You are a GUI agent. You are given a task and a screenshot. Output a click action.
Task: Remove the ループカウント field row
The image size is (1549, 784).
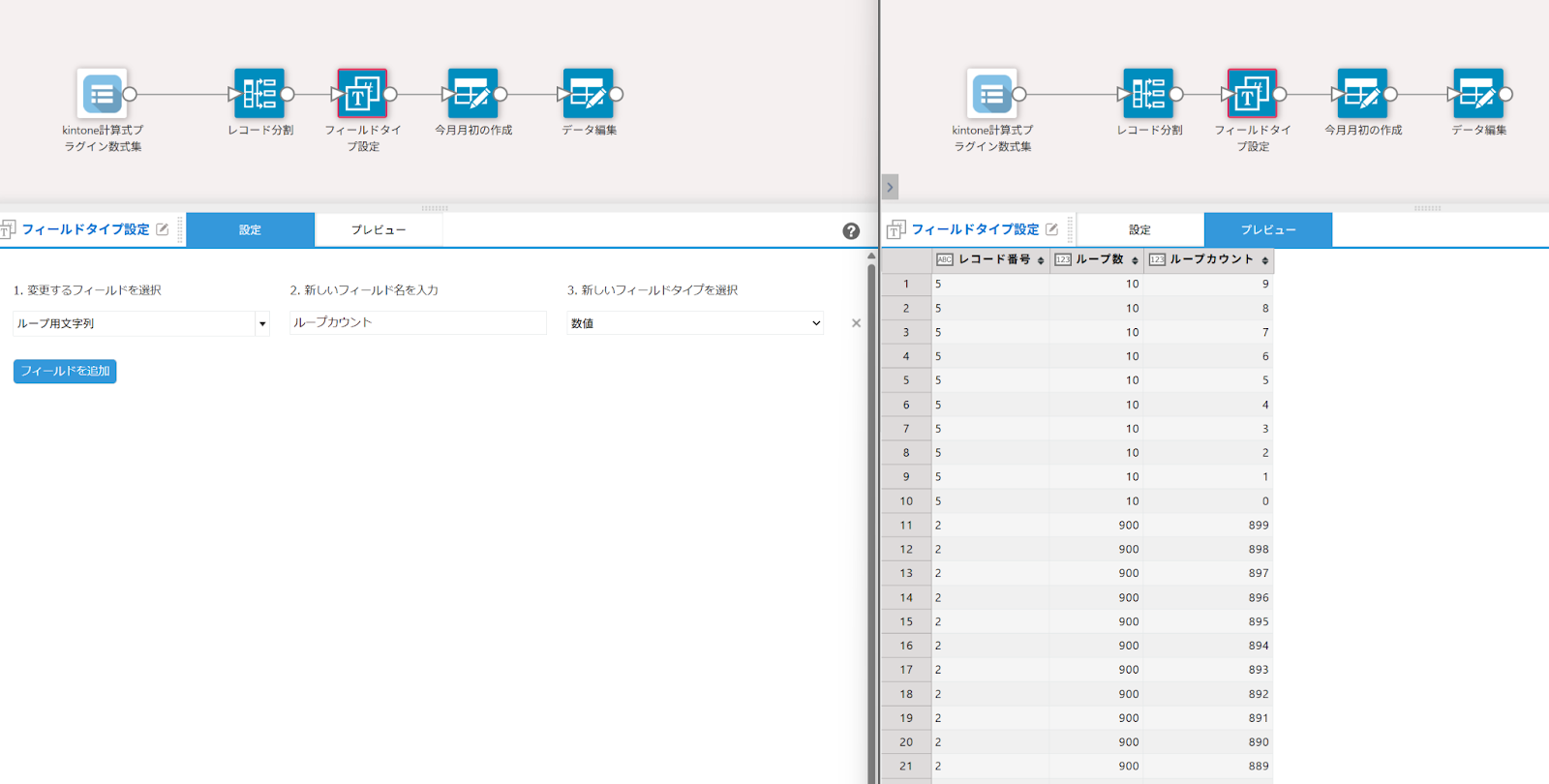(856, 323)
